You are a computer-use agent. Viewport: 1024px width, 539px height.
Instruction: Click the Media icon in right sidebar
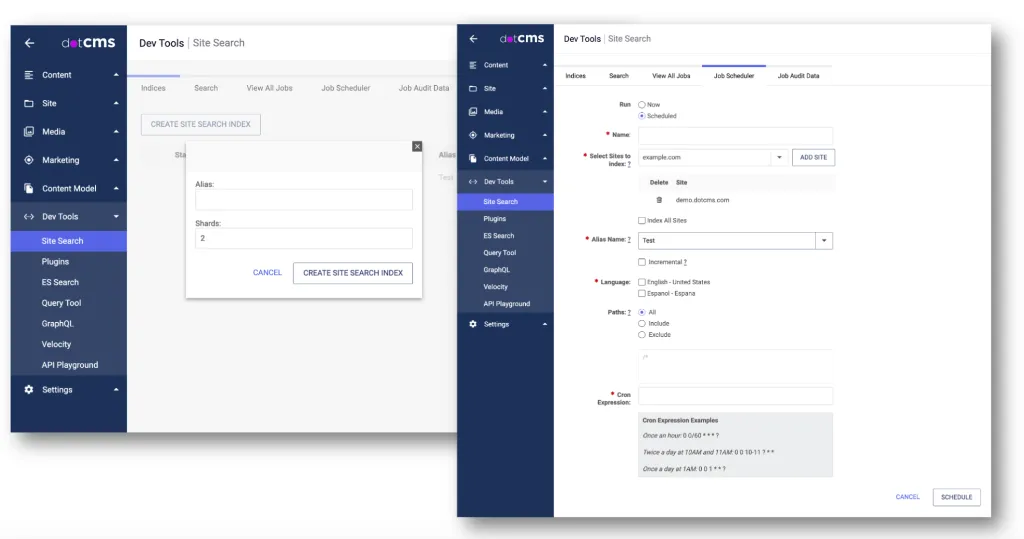click(x=473, y=112)
